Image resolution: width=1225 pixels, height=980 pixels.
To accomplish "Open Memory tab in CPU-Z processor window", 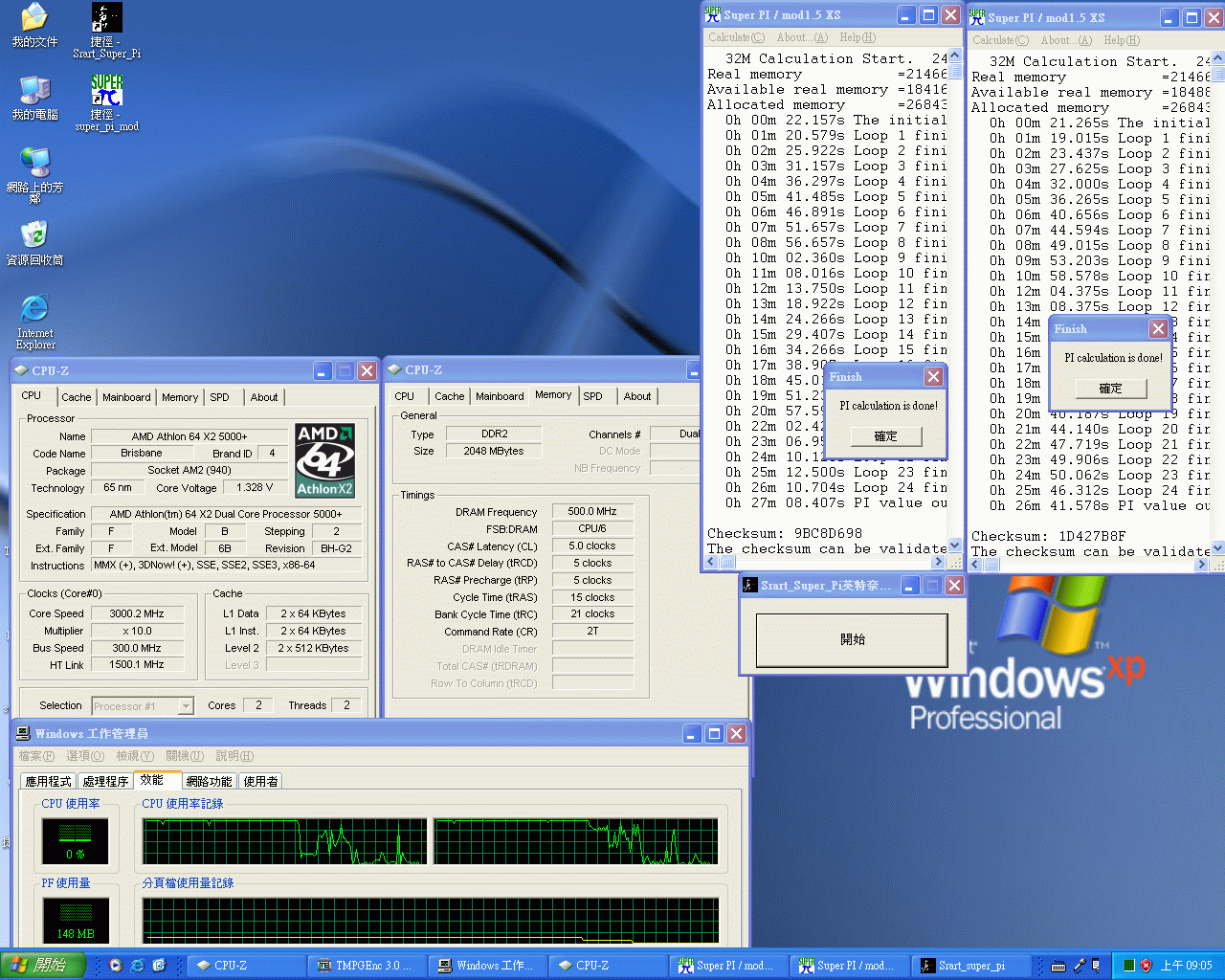I will [x=180, y=397].
